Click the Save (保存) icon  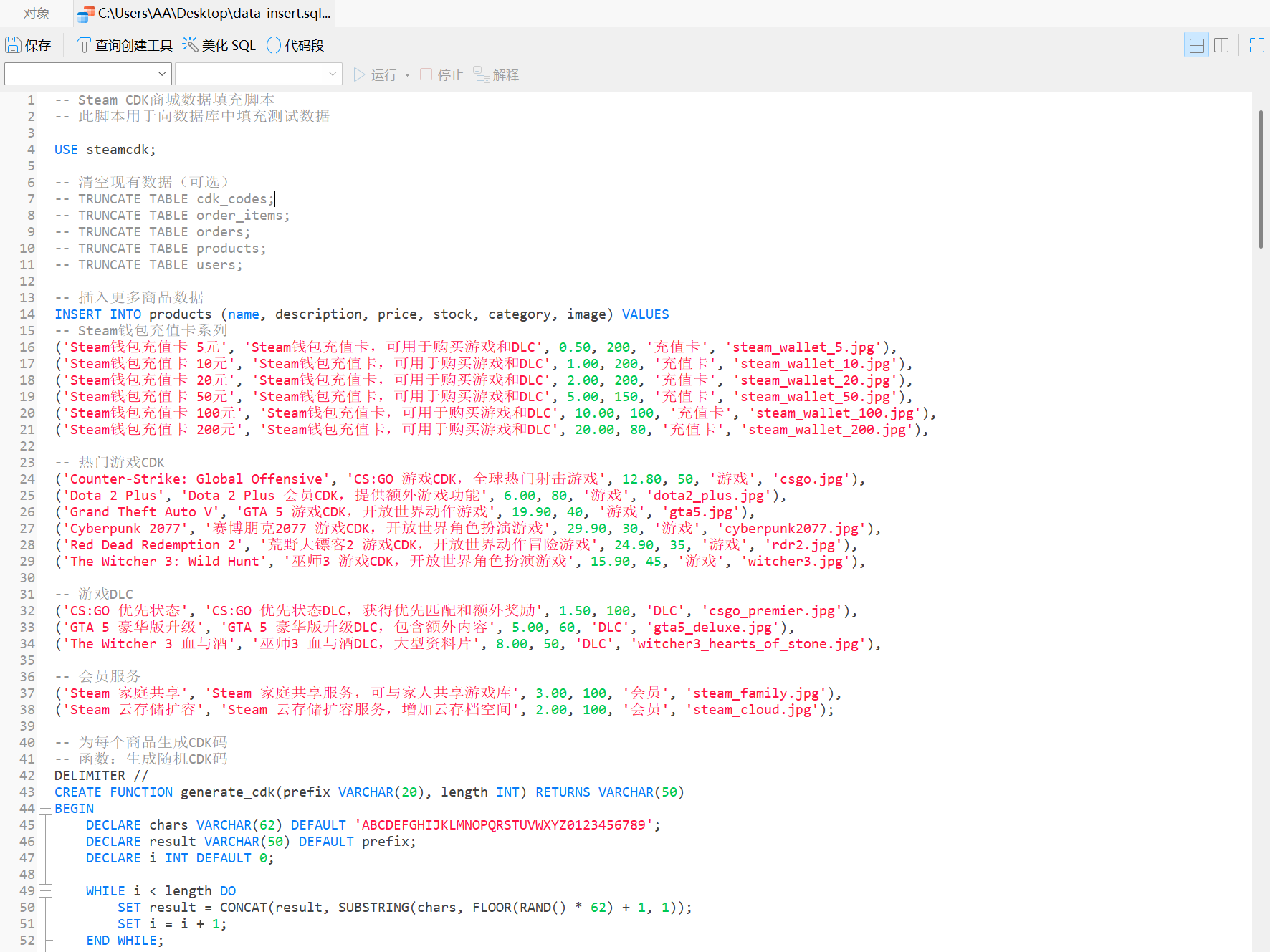click(x=14, y=45)
